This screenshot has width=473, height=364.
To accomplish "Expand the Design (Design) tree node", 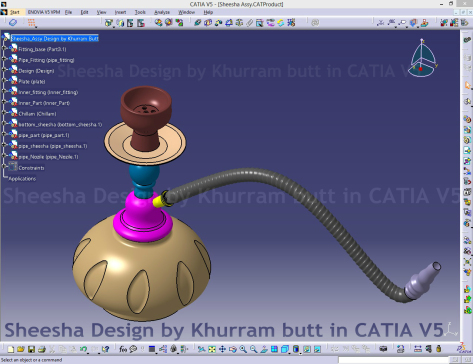I will click(x=4, y=70).
